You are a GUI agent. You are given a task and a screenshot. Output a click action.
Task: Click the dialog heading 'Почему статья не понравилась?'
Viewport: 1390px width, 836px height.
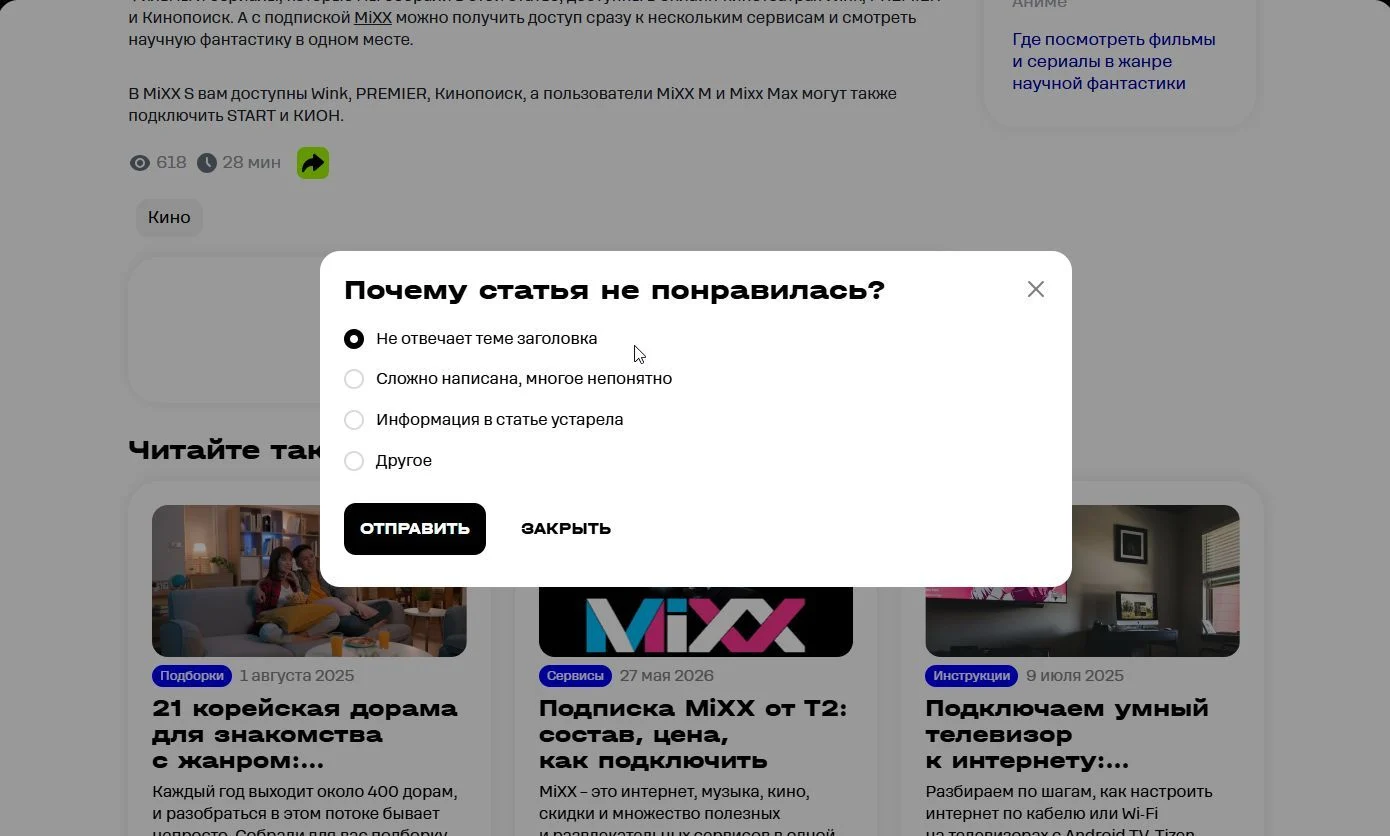[614, 291]
